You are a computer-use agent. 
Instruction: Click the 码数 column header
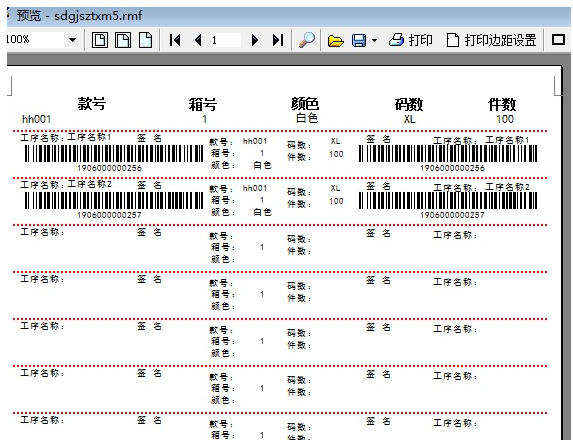click(x=409, y=105)
